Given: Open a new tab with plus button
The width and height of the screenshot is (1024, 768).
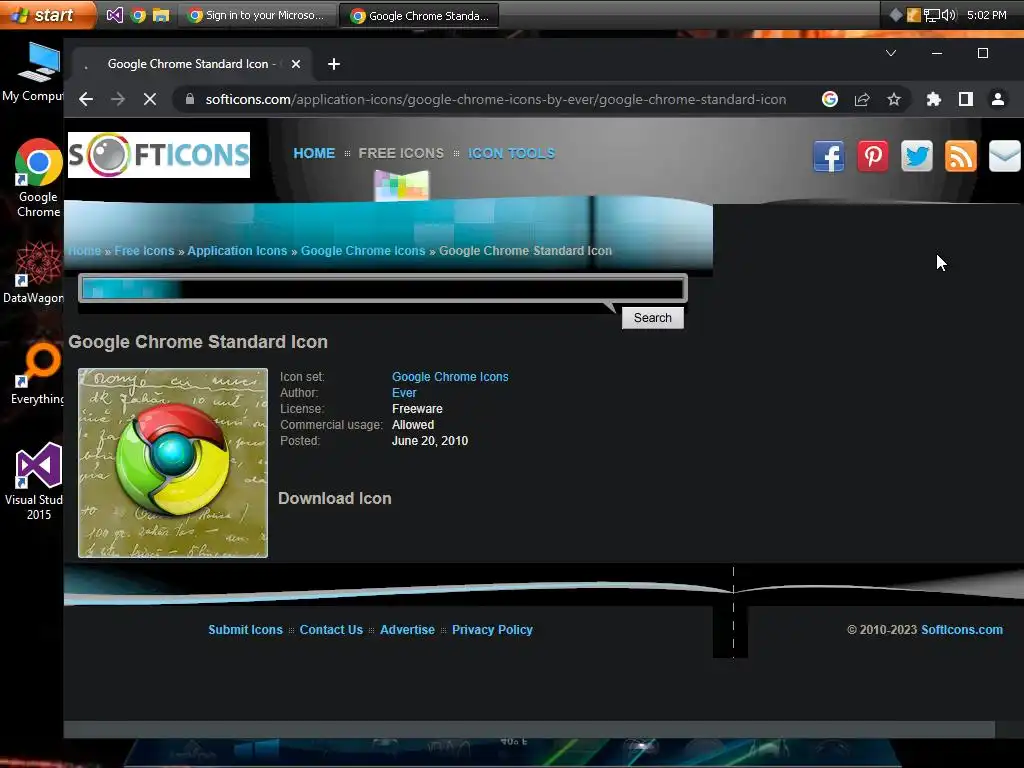Looking at the screenshot, I should [334, 64].
